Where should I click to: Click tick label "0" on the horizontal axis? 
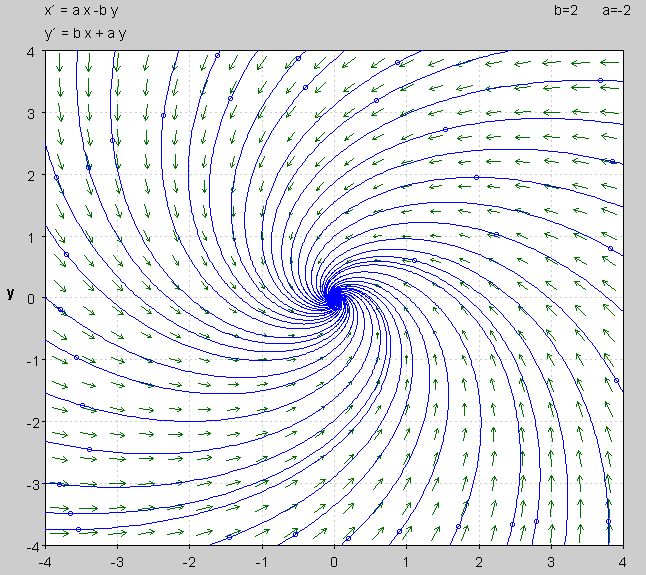coord(334,562)
